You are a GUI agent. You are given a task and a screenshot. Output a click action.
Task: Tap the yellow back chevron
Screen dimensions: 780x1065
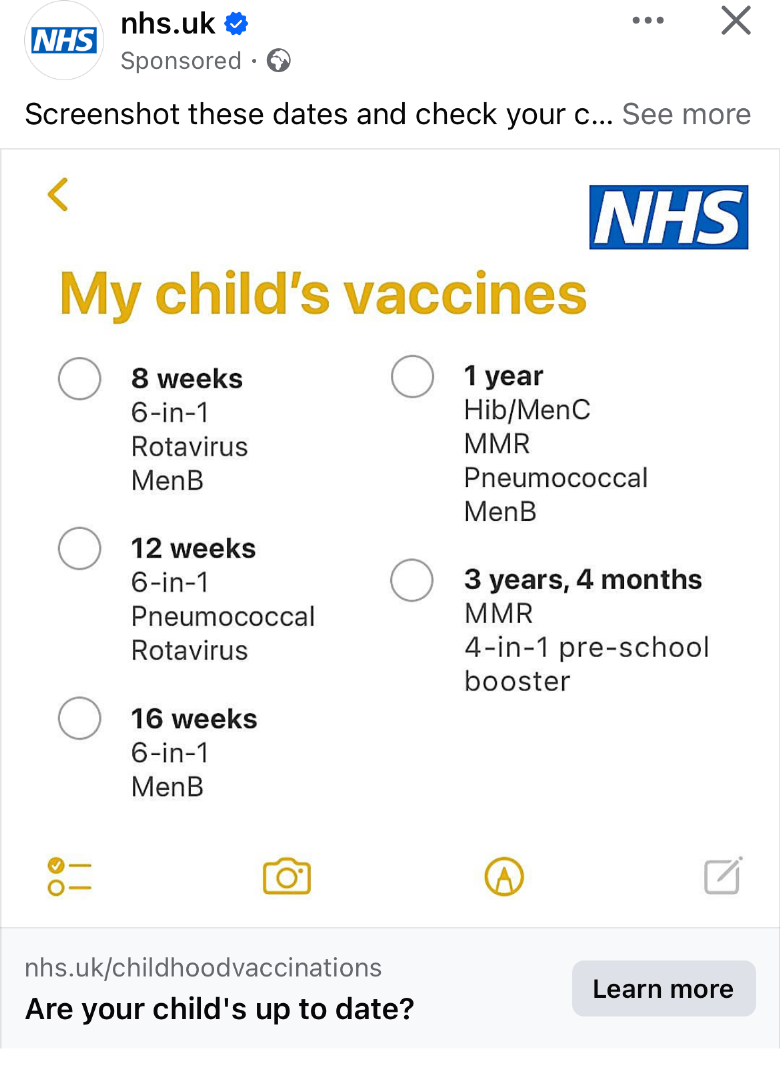(x=58, y=195)
